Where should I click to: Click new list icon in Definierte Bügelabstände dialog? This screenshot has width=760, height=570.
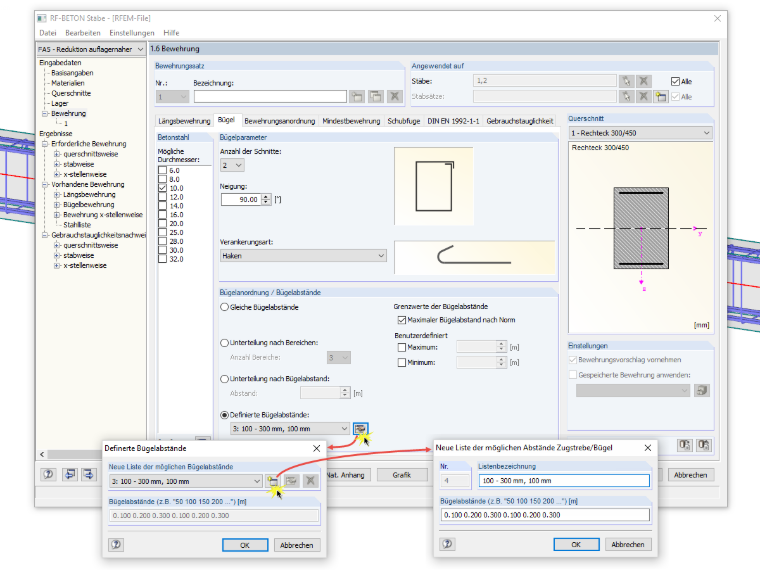[272, 481]
